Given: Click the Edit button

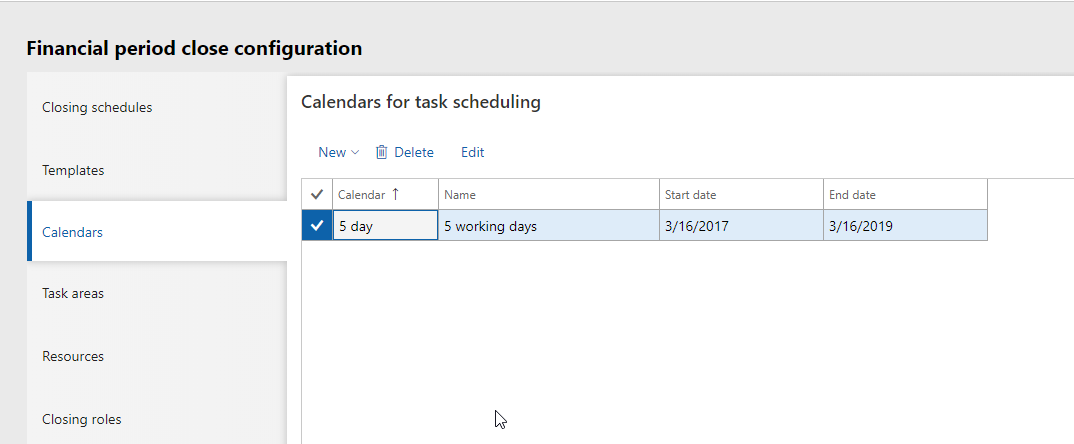Looking at the screenshot, I should pyautogui.click(x=472, y=153).
